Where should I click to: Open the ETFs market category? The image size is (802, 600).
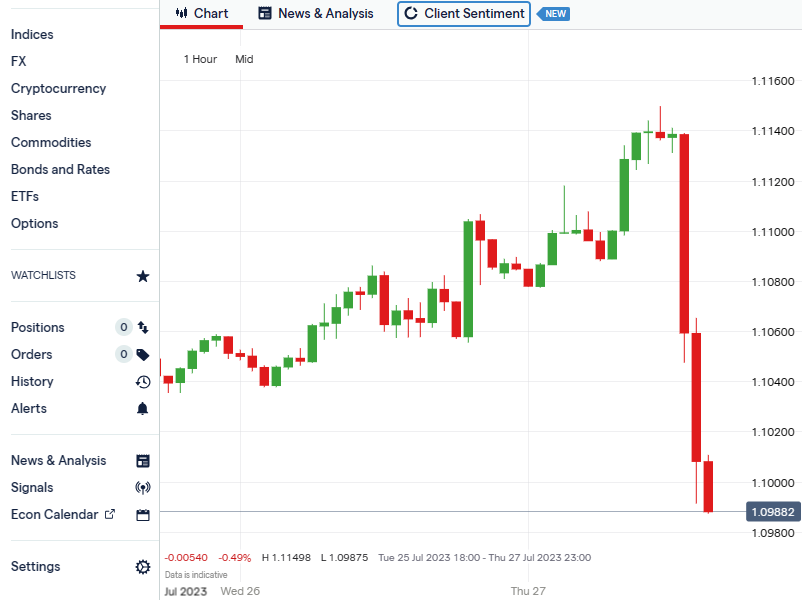pyautogui.click(x=25, y=196)
